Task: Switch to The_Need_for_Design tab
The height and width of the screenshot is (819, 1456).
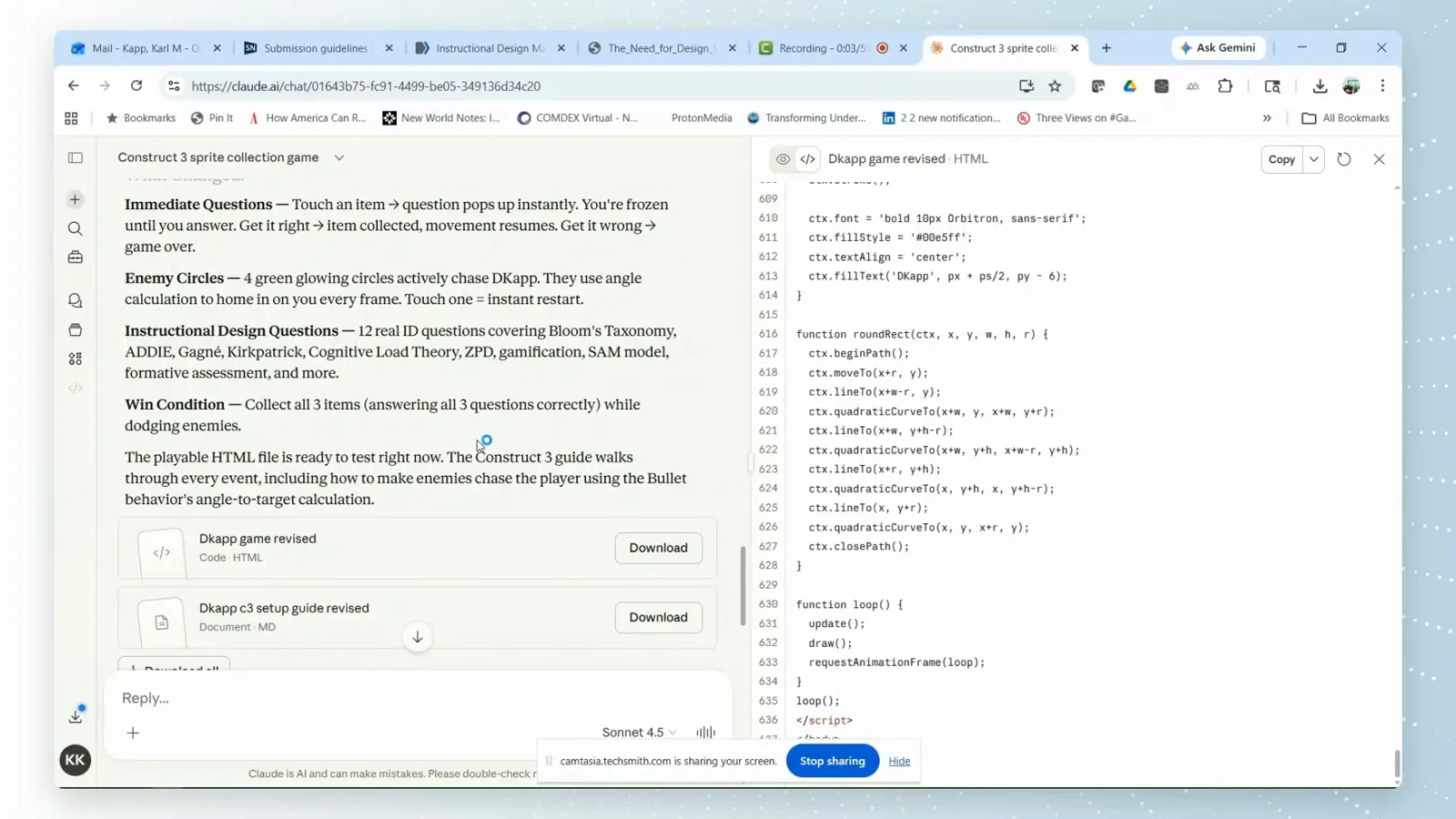Action: click(662, 48)
